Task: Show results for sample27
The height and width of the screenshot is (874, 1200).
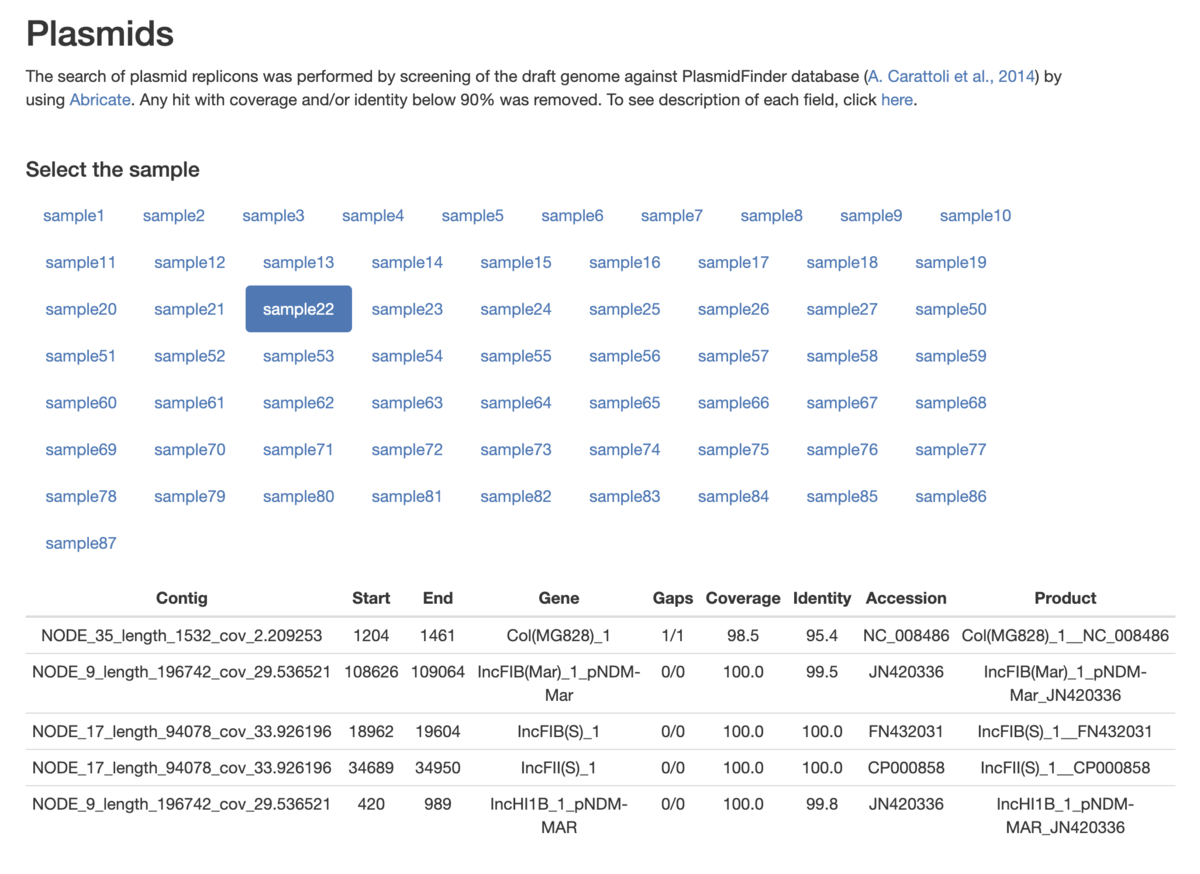Action: 842,309
